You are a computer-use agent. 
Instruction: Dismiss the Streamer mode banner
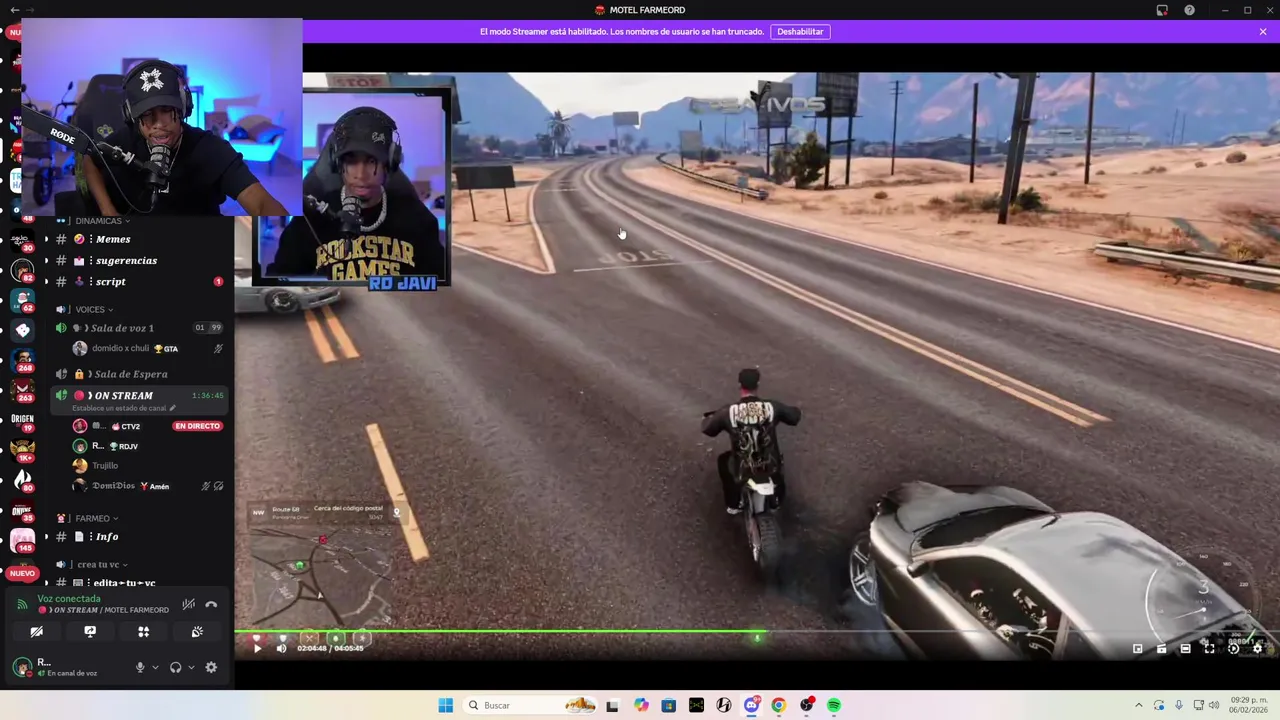[1263, 32]
